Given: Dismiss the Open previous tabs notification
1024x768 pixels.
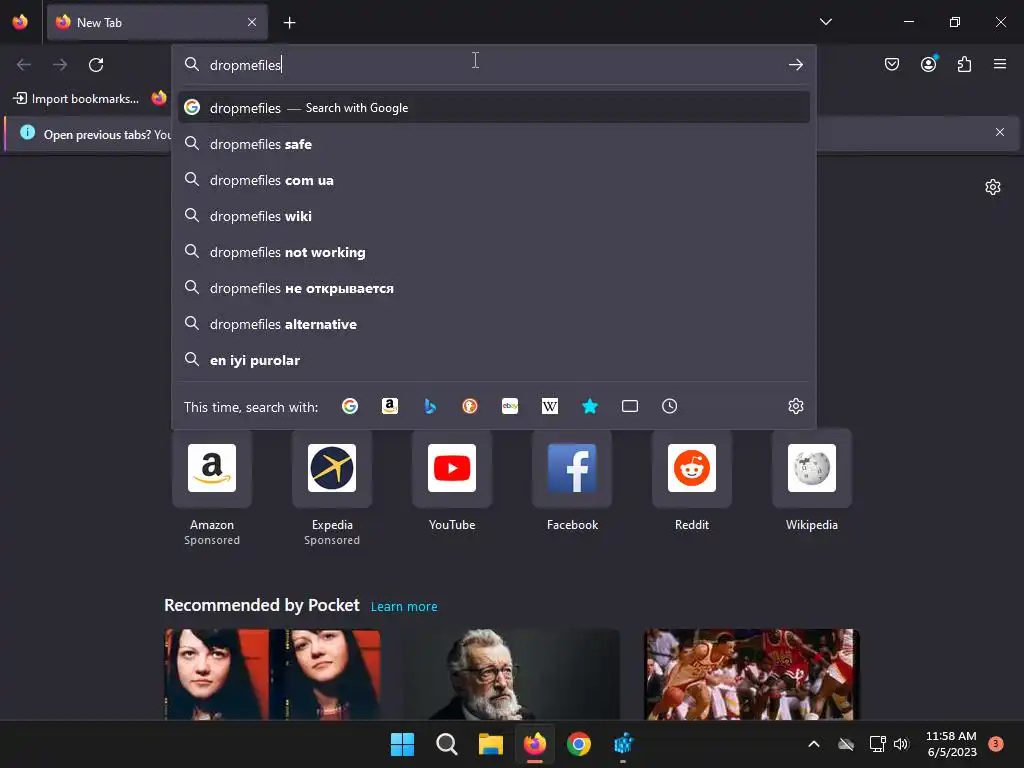Looking at the screenshot, I should 999,133.
